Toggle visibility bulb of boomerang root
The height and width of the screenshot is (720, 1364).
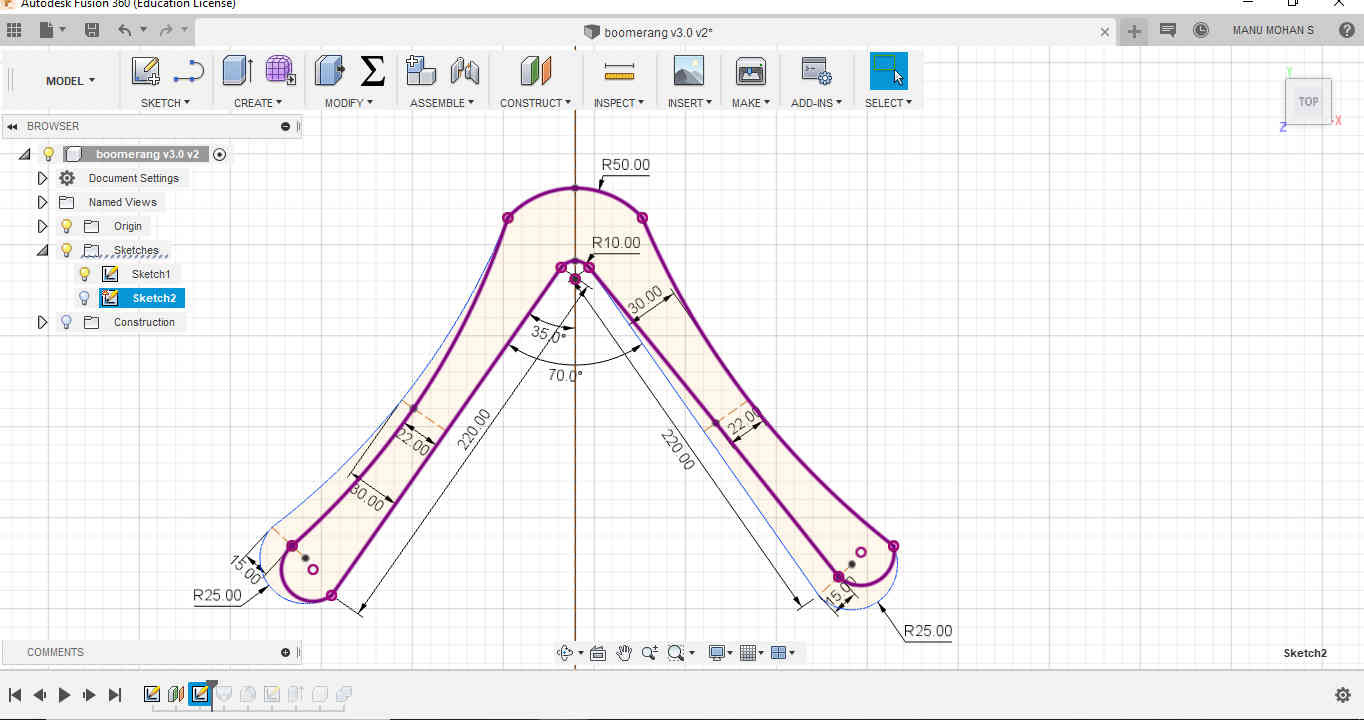(x=47, y=154)
